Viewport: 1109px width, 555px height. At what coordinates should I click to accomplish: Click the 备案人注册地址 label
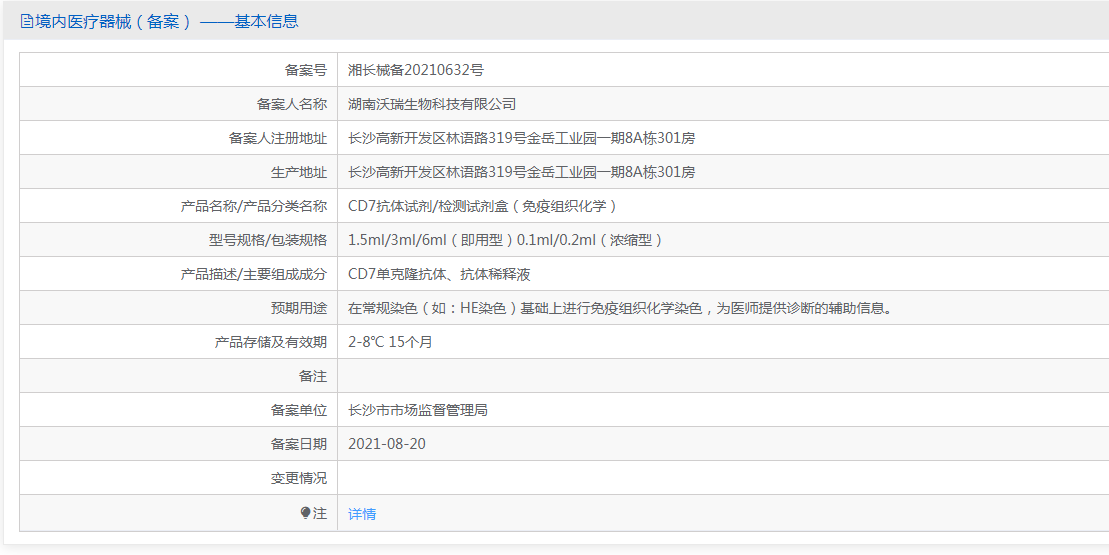click(277, 138)
